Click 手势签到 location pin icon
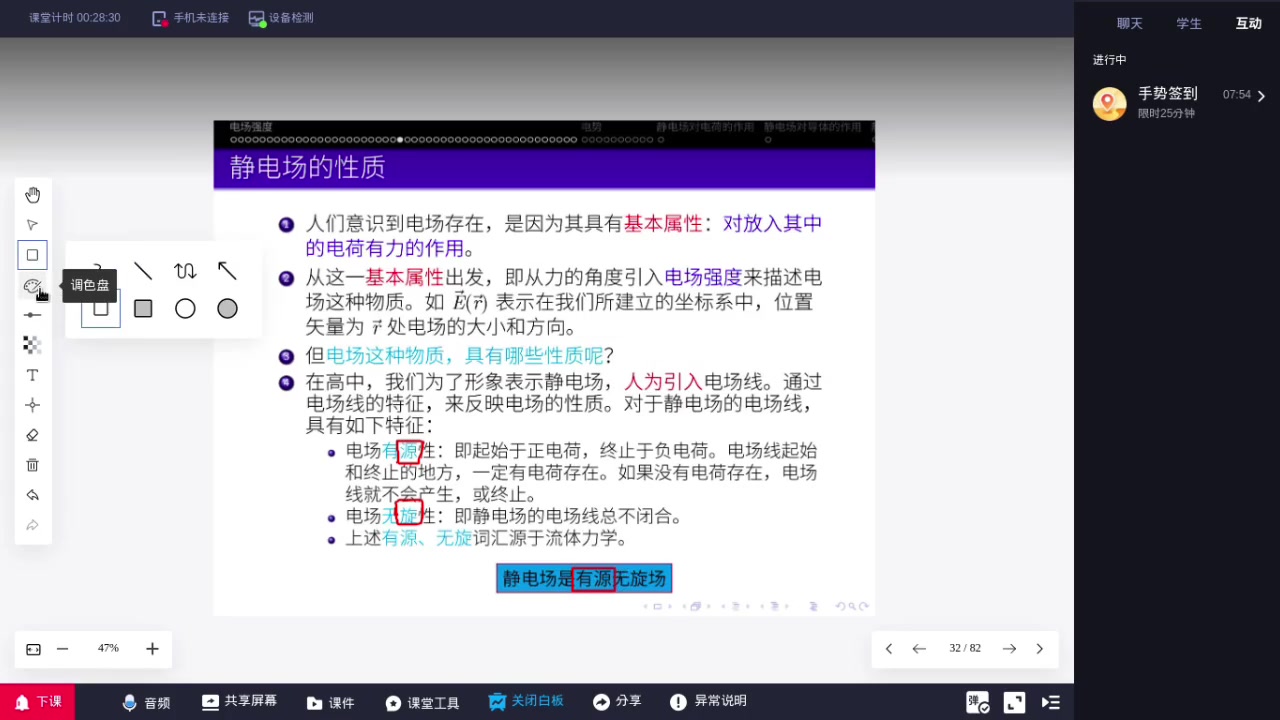This screenshot has width=1280, height=720. tap(1109, 103)
